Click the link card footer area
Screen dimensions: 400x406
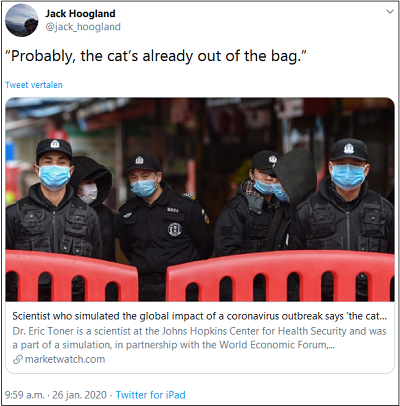200,338
